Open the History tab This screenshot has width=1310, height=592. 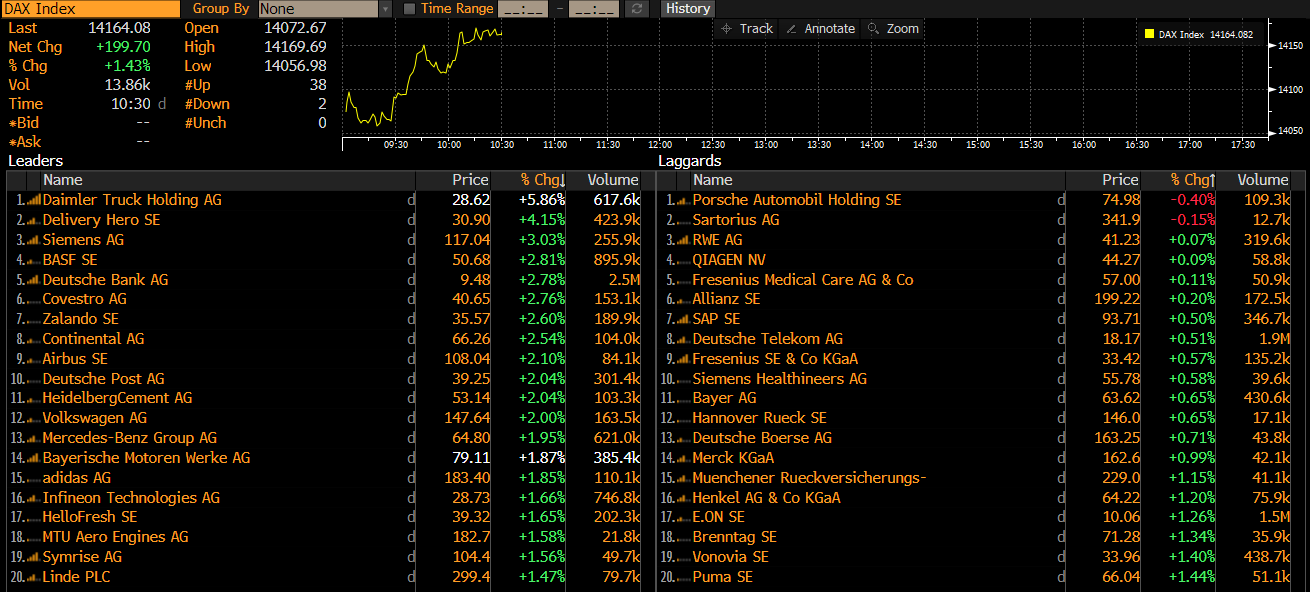(x=687, y=9)
